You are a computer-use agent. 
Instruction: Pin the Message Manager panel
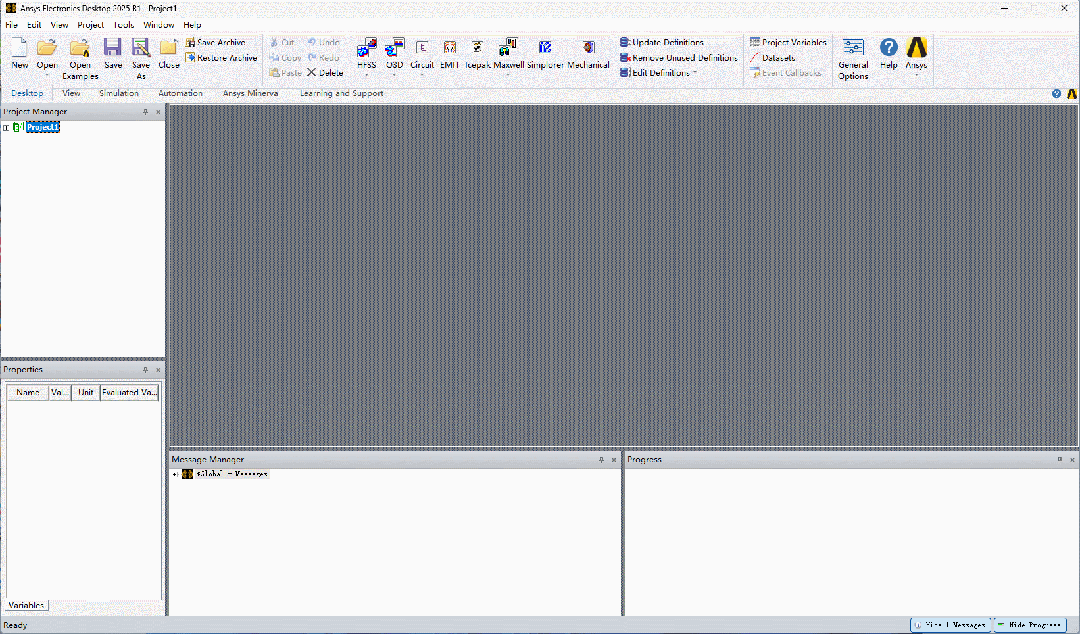601,460
